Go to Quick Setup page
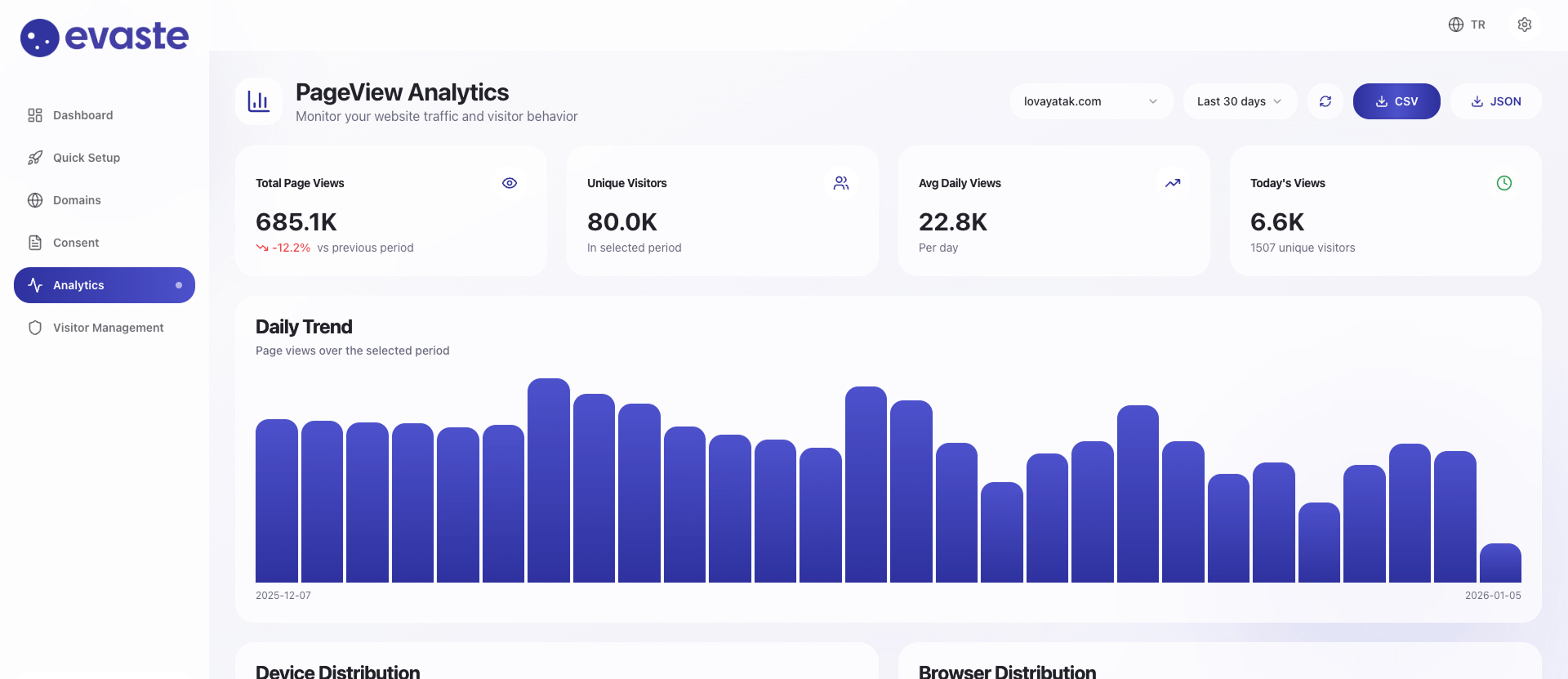 [105, 158]
